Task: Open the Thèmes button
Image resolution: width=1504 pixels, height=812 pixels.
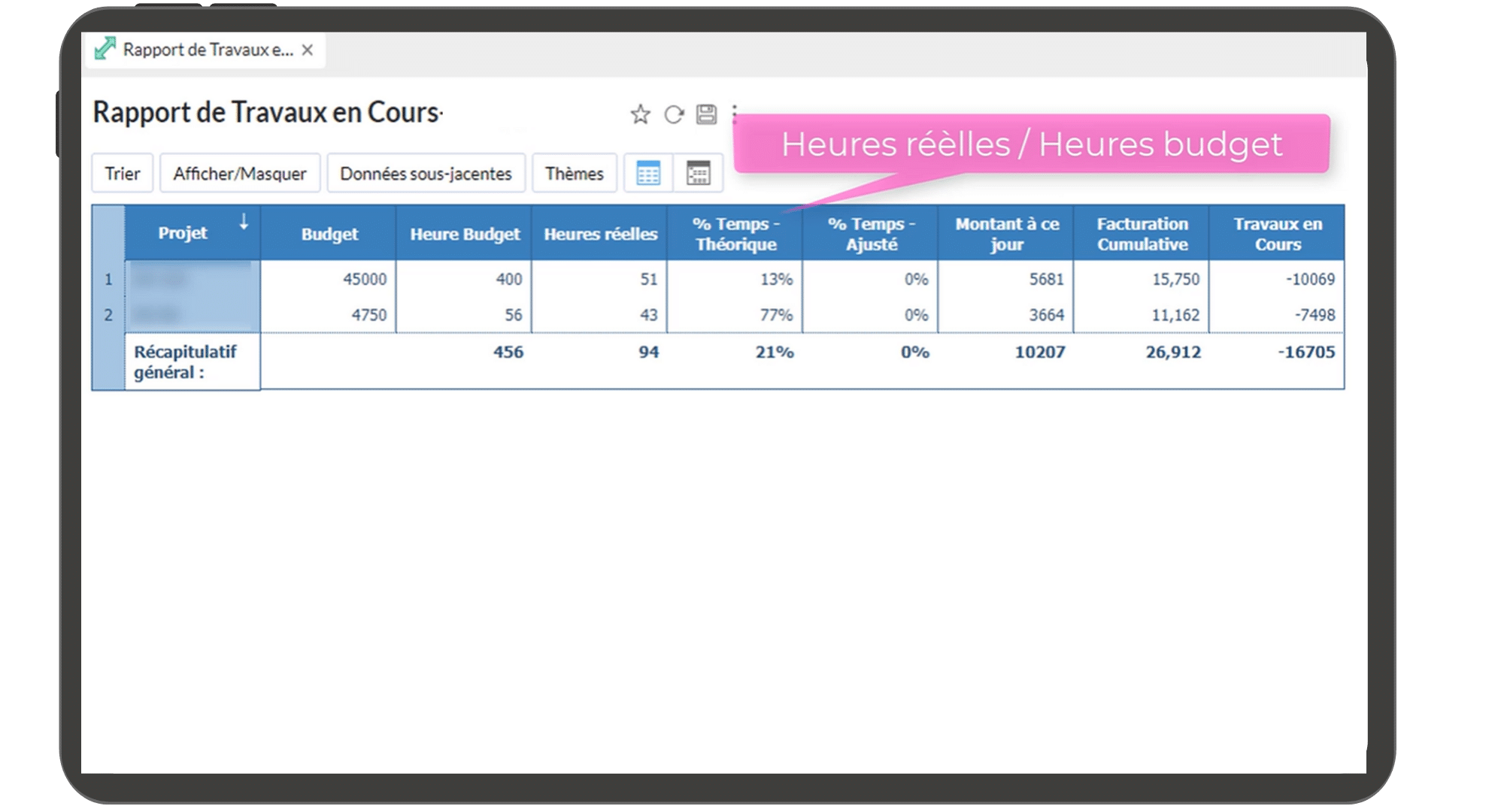Action: pos(575,174)
